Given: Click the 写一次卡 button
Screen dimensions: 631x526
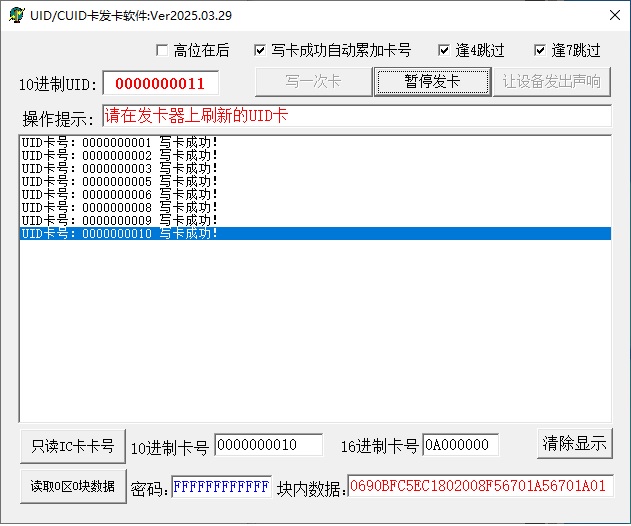Looking at the screenshot, I should (x=313, y=82).
